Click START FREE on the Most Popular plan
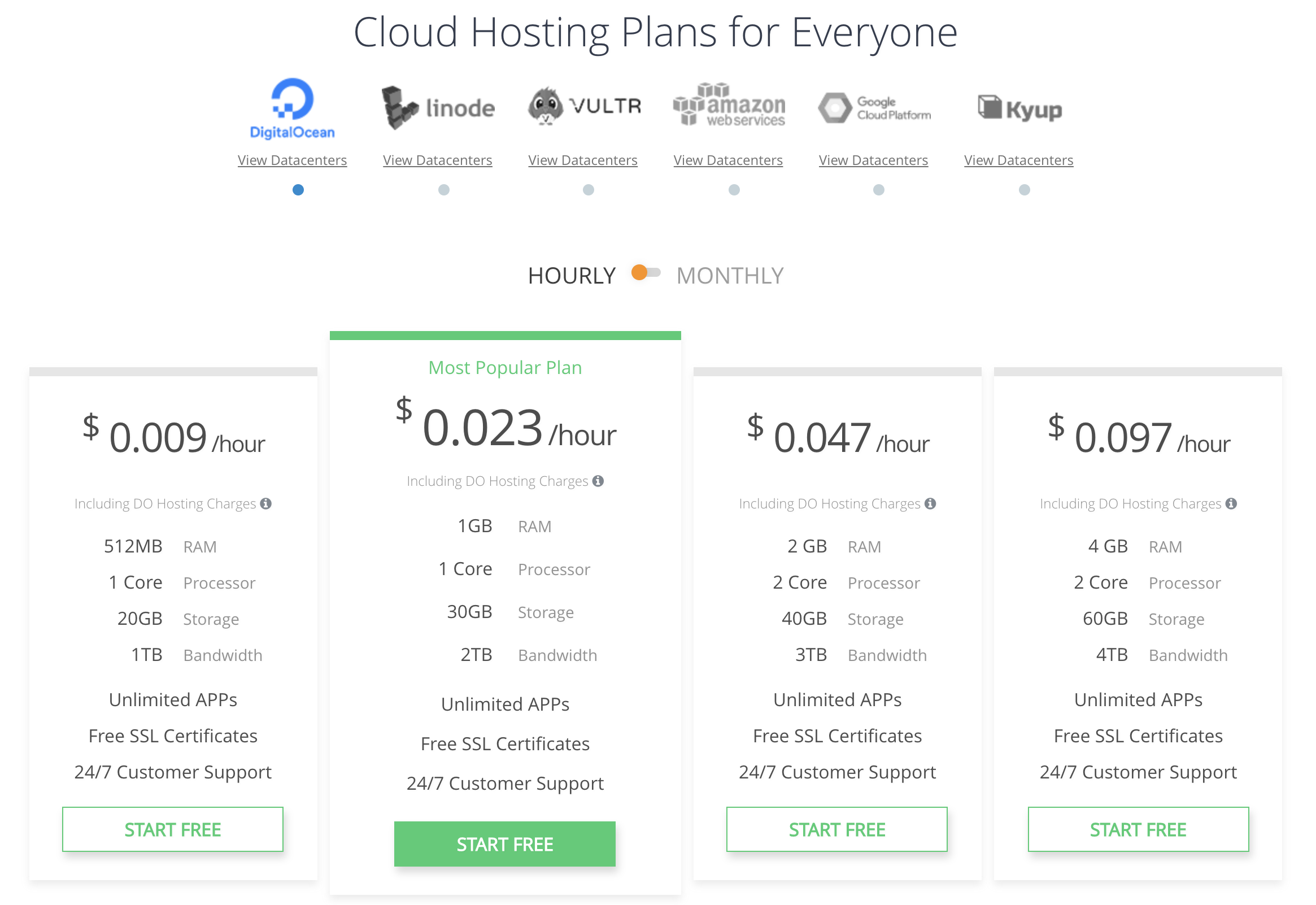This screenshot has width=1316, height=905. coord(506,845)
